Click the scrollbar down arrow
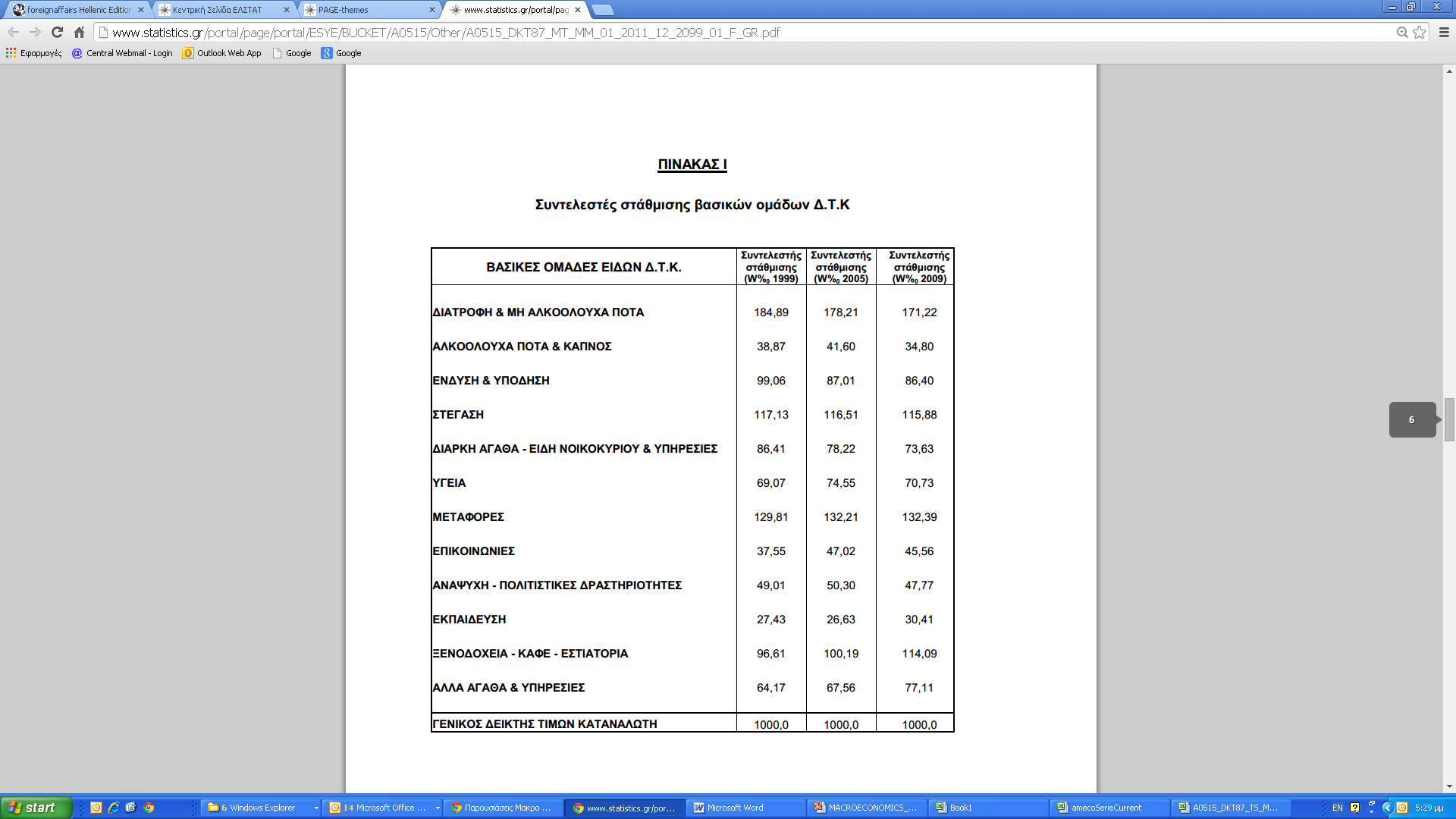 (1449, 786)
